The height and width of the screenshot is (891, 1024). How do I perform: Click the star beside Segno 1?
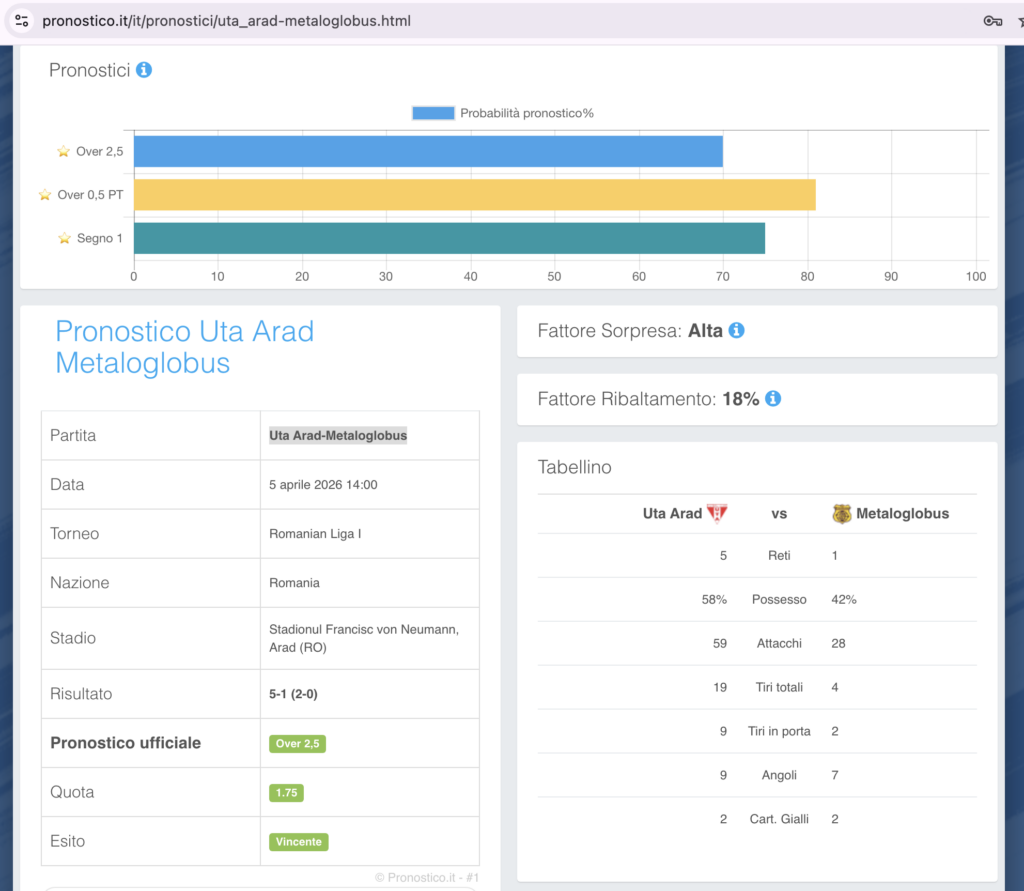(x=64, y=238)
